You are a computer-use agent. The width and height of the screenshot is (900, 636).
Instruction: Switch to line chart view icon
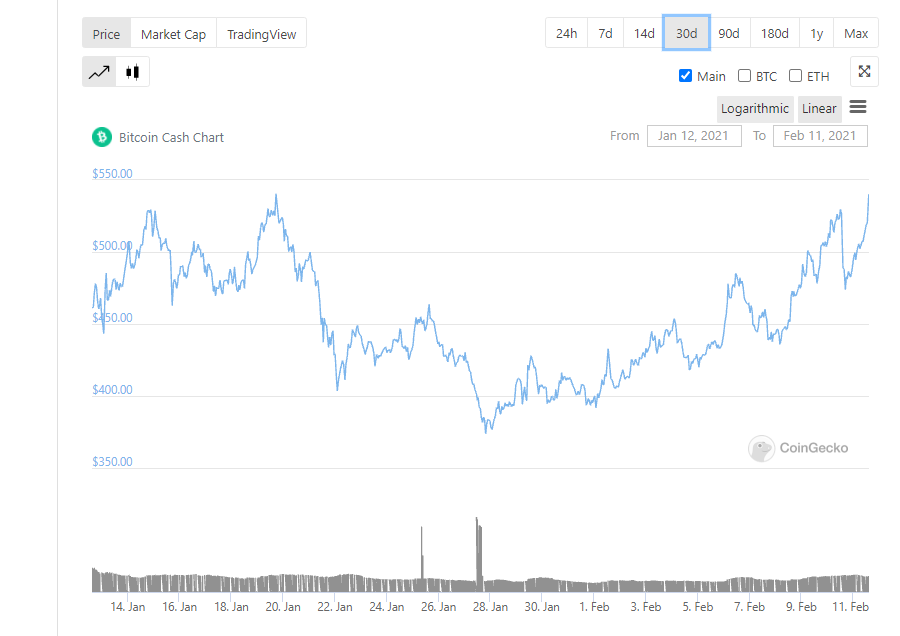tap(99, 72)
